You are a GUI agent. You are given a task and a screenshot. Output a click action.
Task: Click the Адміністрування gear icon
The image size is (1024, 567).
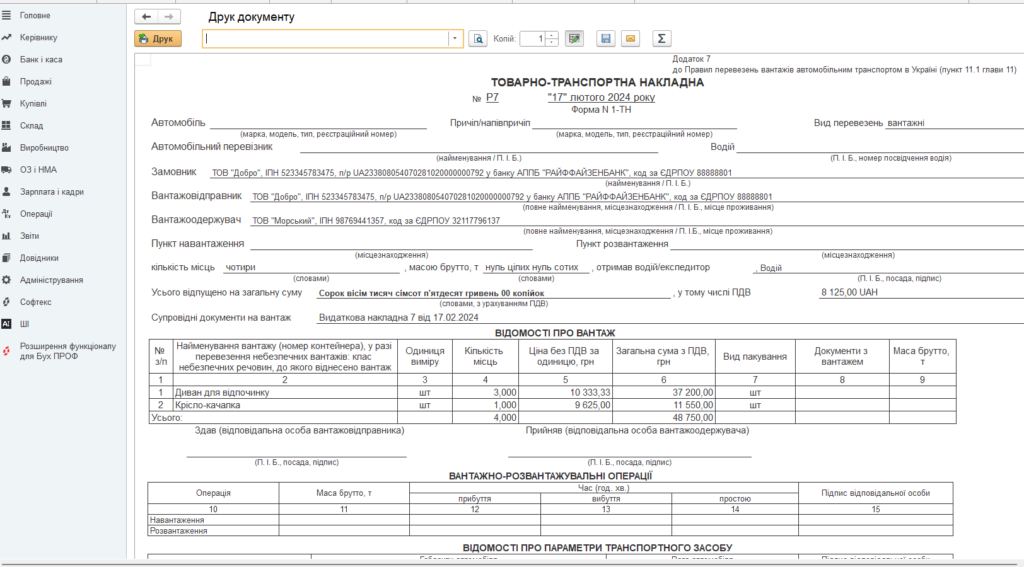click(7, 280)
